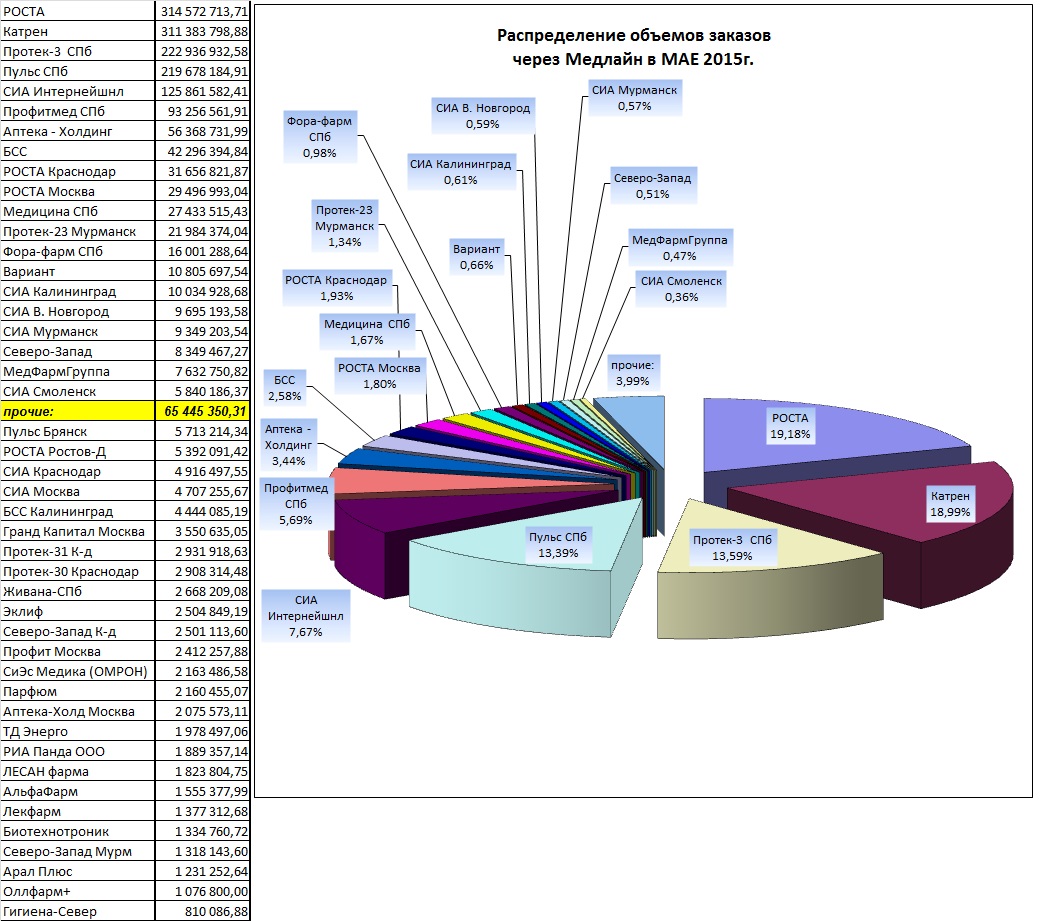Select the Живана-СПб table cell
The width and height of the screenshot is (1040, 921).
[78, 591]
